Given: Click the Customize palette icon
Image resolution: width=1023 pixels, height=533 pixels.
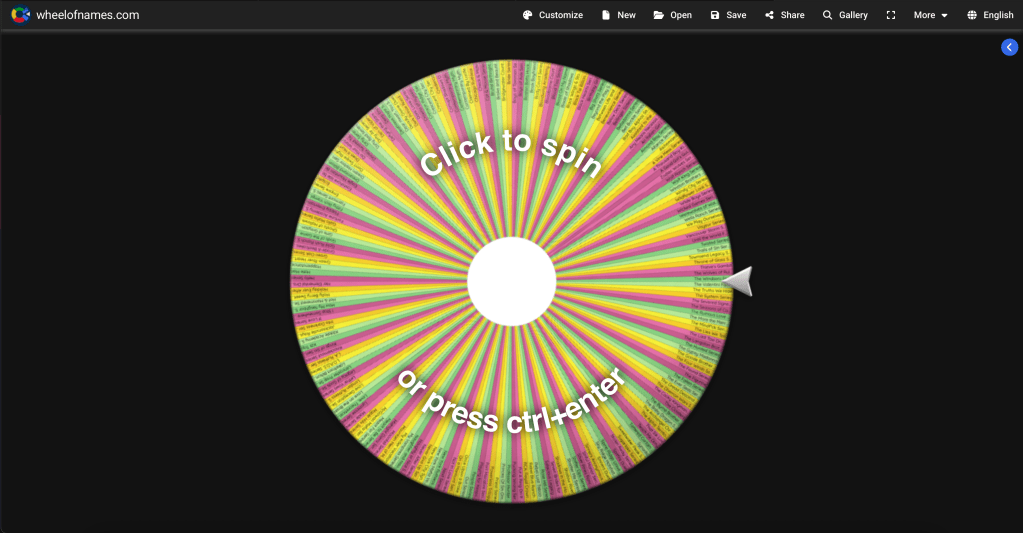Looking at the screenshot, I should tap(528, 15).
